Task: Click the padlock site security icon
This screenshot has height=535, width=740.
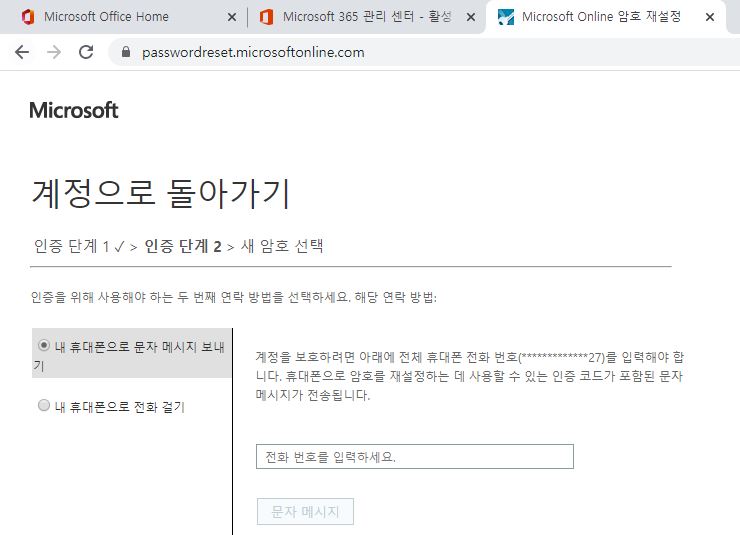Action: pos(126,52)
